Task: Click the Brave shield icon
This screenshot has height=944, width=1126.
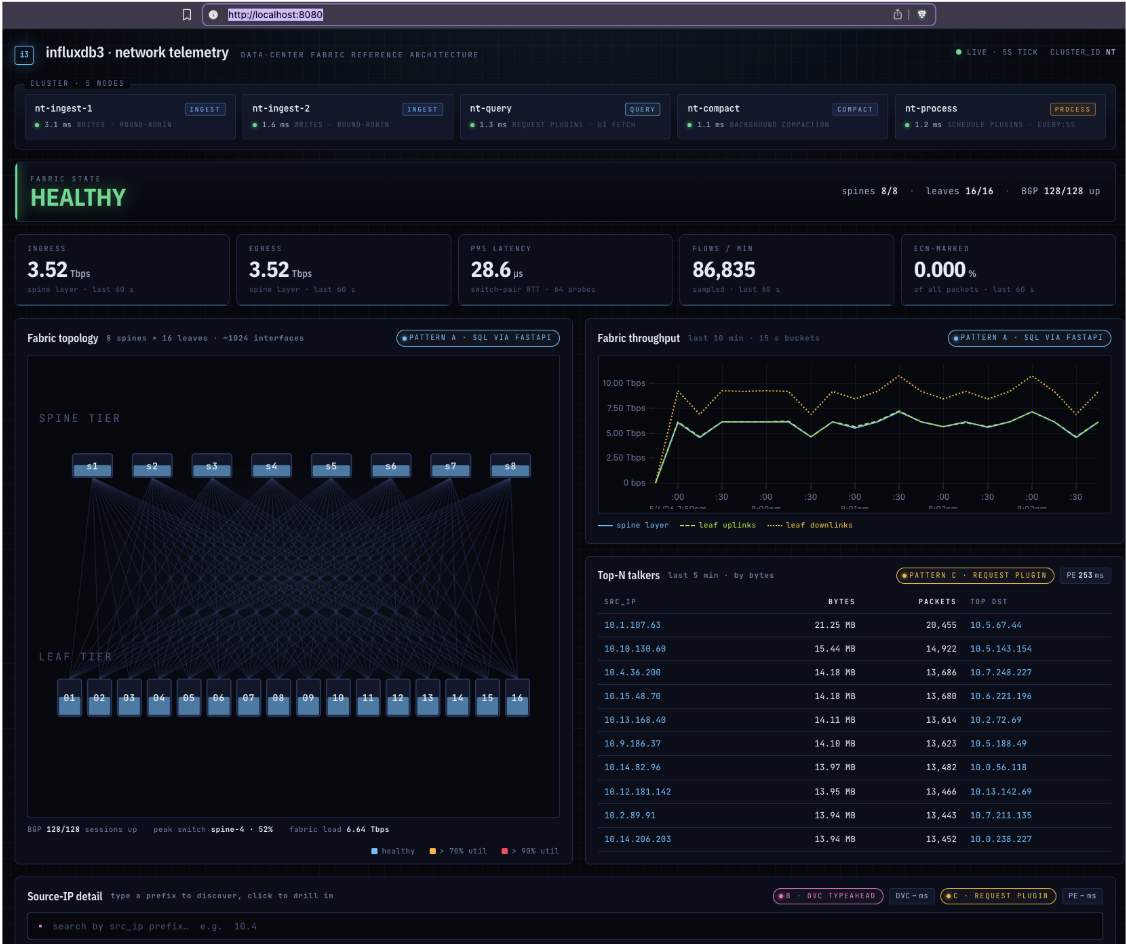Action: 922,14
